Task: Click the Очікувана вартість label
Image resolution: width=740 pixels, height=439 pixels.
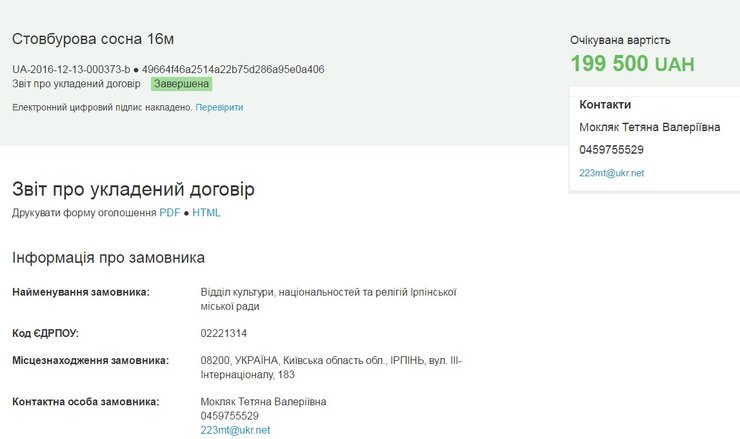Action: [620, 41]
